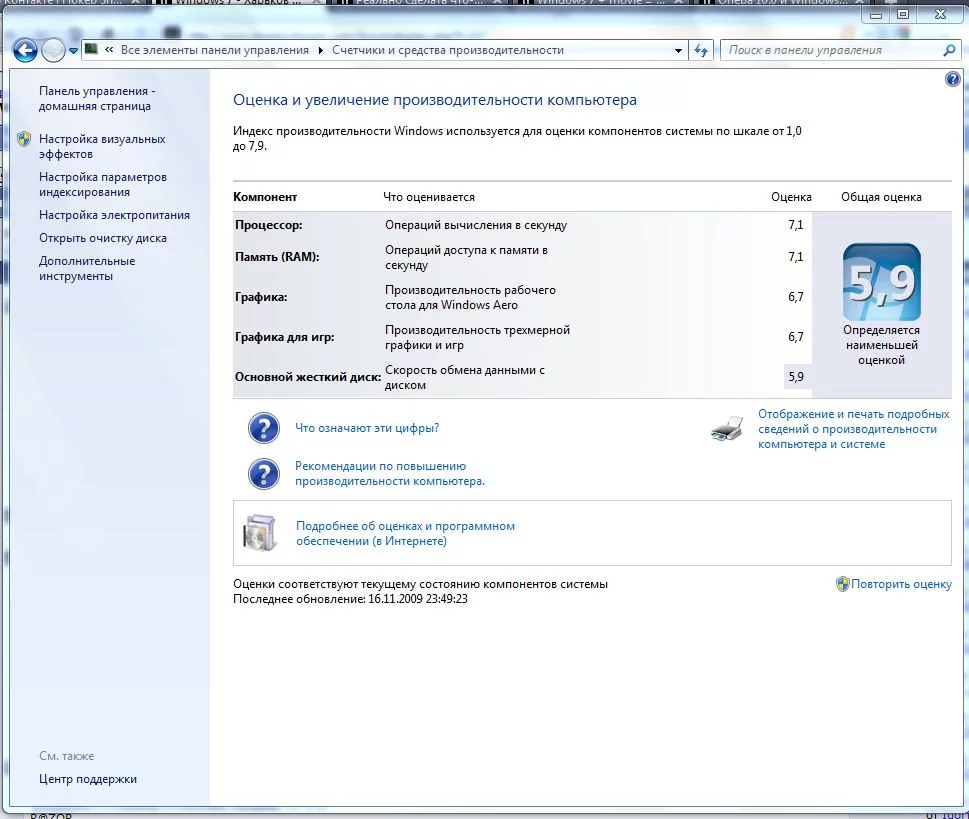
Task: Select the "Память (RAM):" row label
Action: click(x=277, y=257)
